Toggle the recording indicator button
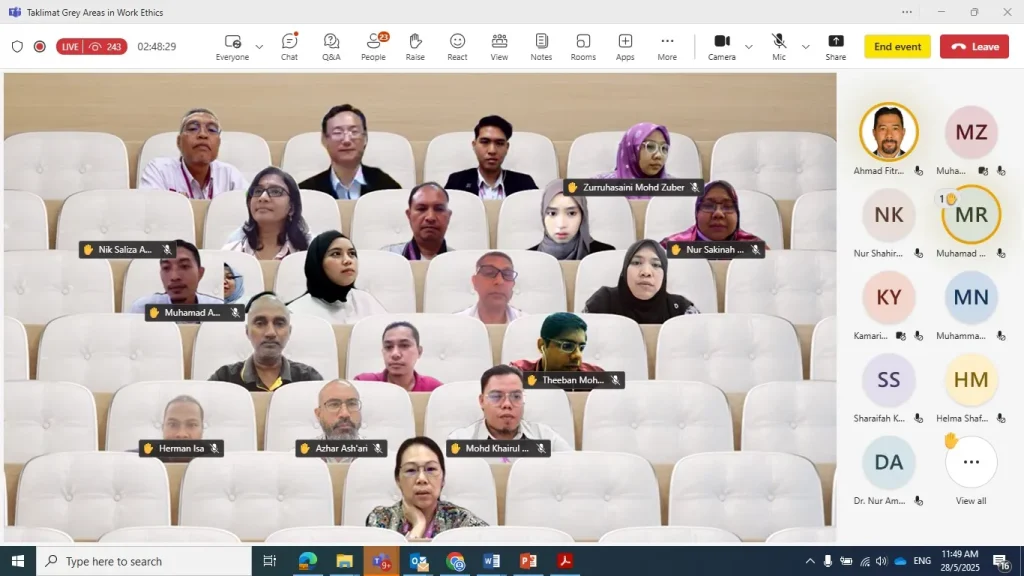 (x=40, y=46)
